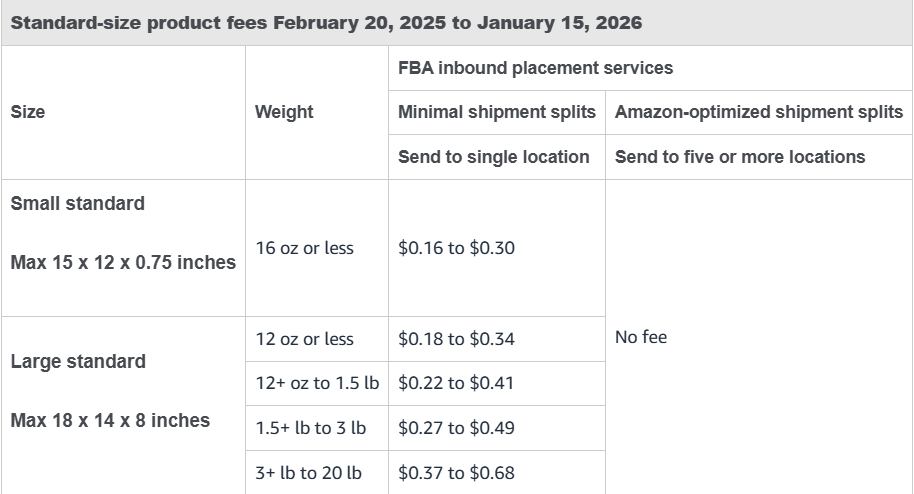Viewport: 914px width, 494px height.
Task: Click the Large standard size label
Action: click(x=78, y=361)
